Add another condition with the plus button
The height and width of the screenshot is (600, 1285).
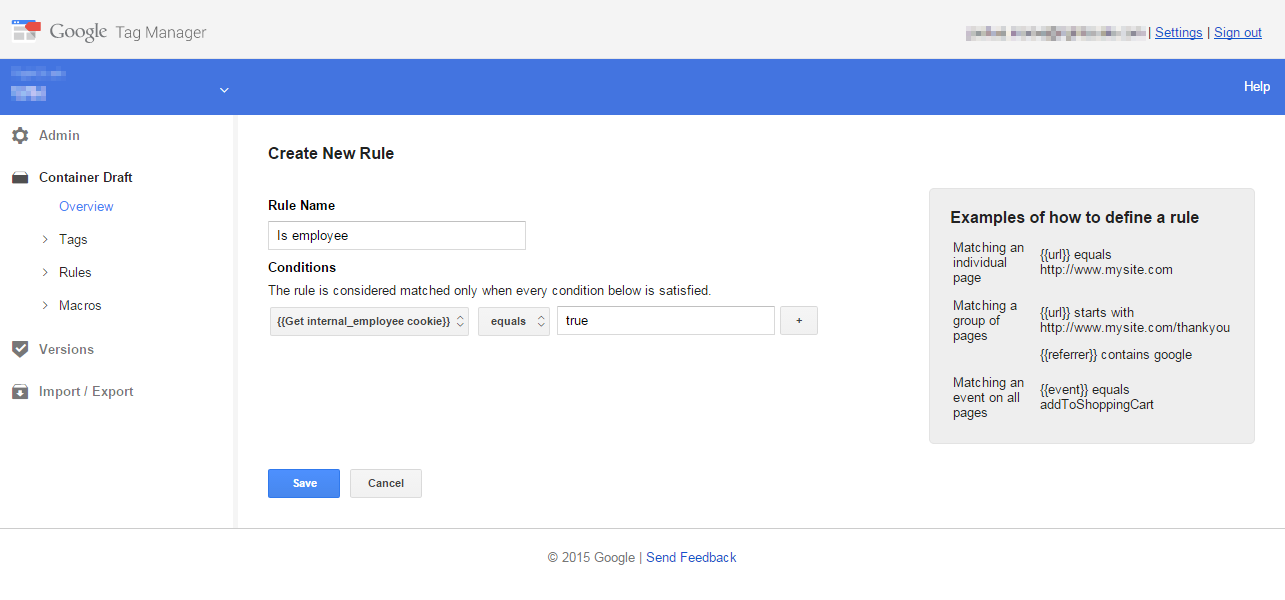[798, 320]
